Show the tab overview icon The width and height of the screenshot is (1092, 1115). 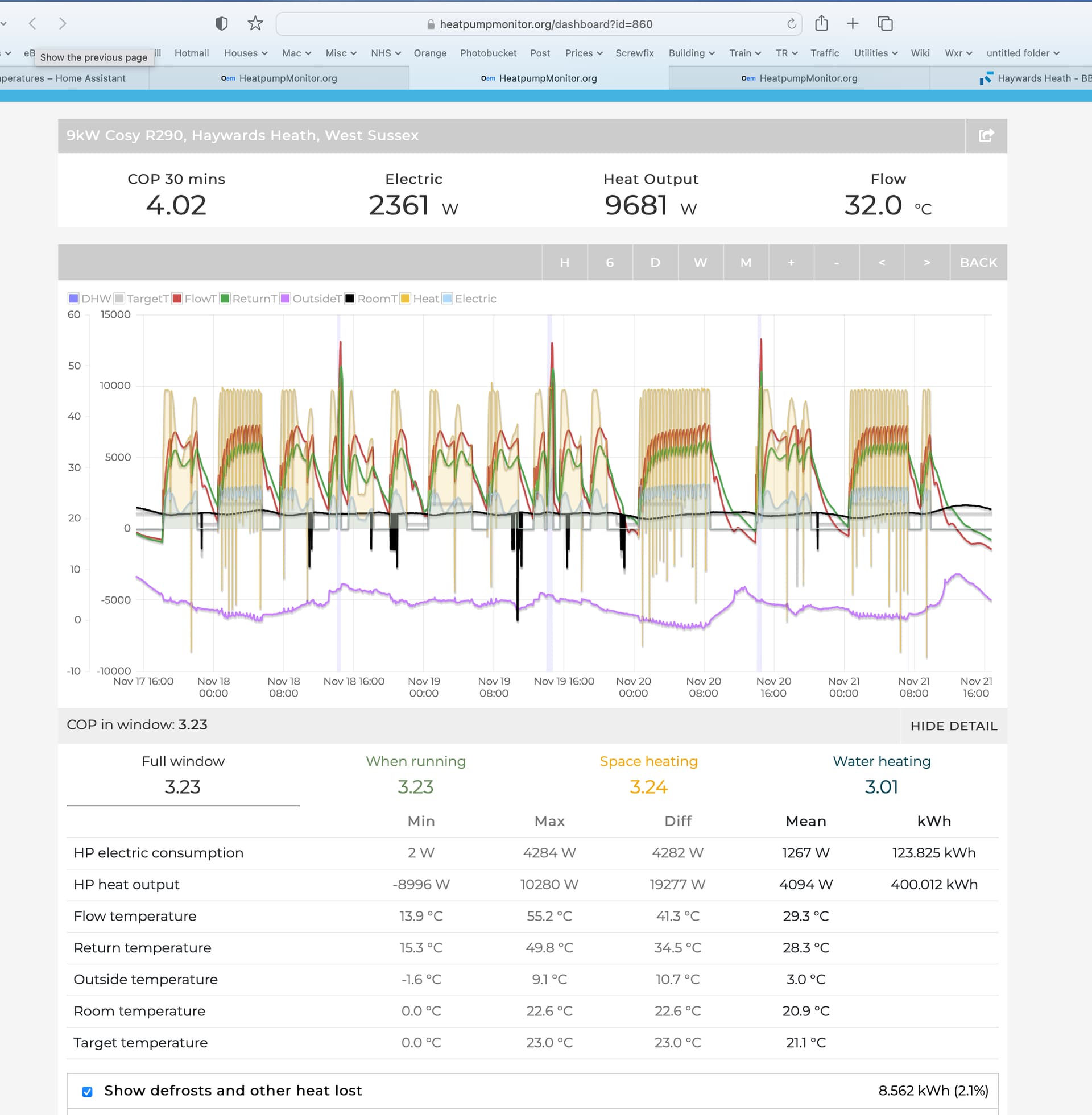(885, 23)
